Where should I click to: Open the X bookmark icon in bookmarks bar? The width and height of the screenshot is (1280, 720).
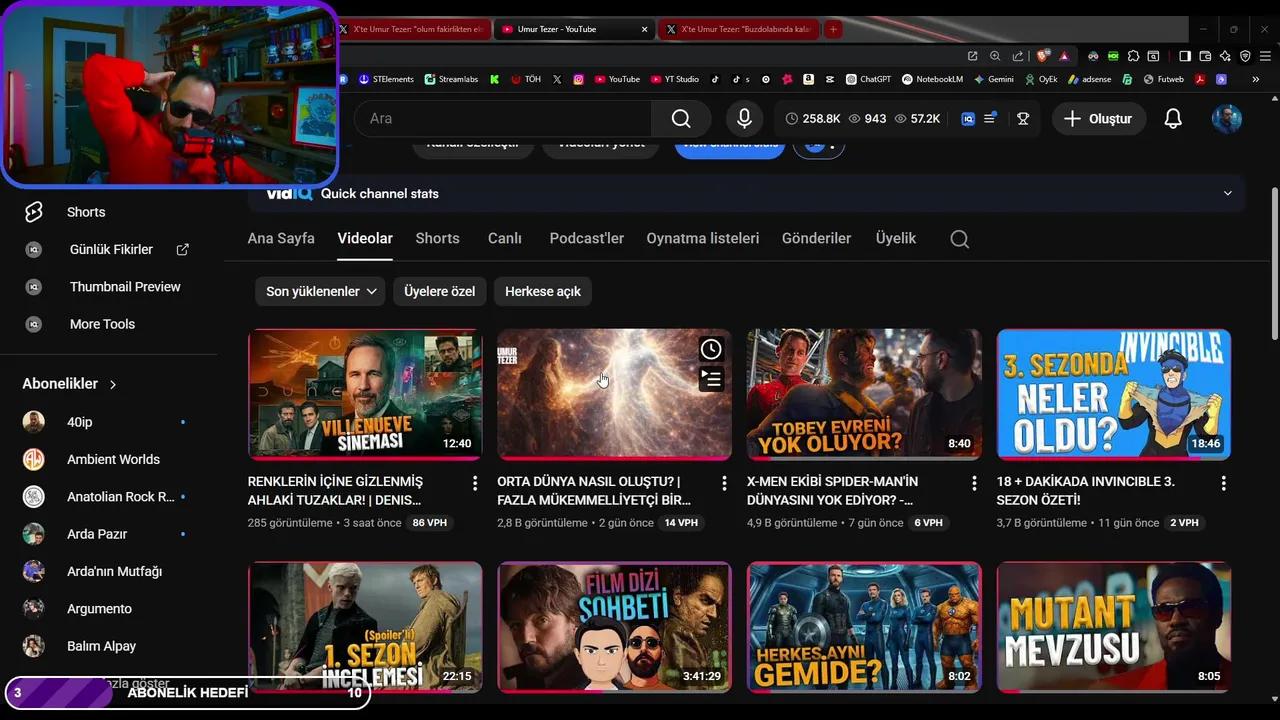pos(557,79)
